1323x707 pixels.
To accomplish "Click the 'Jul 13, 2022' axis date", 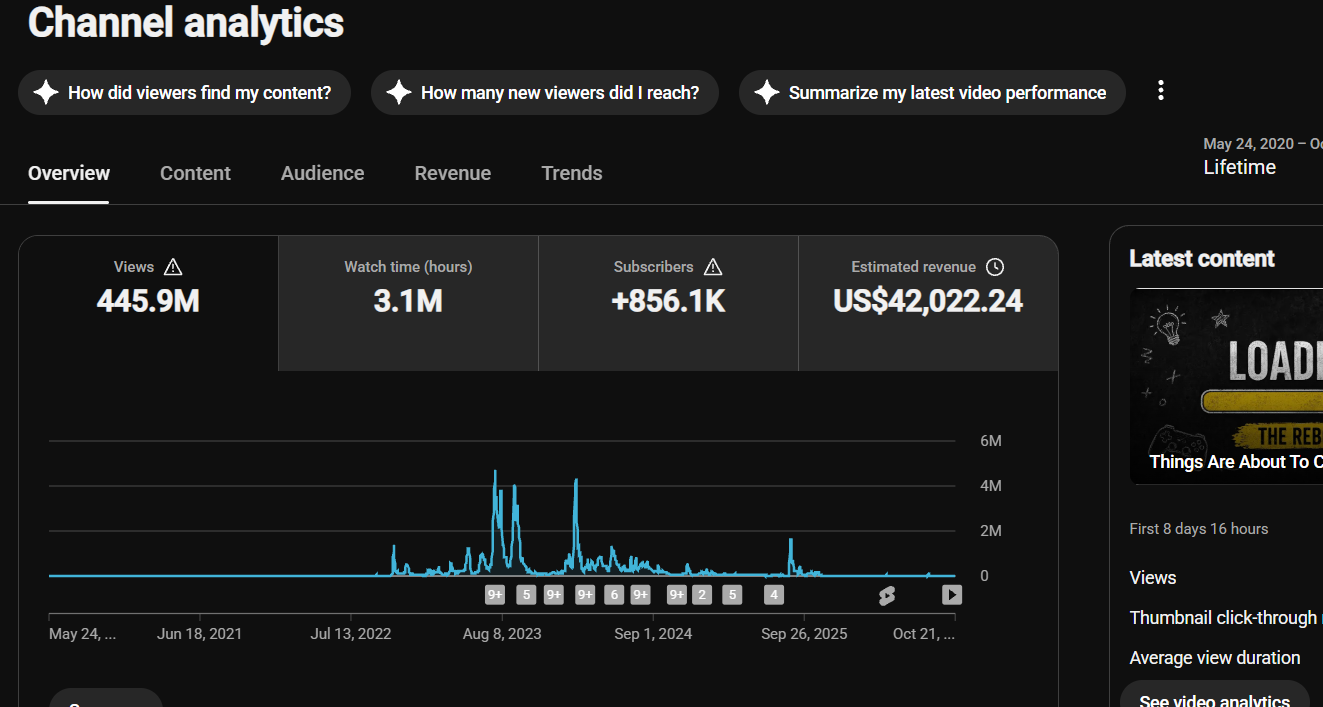I will (x=351, y=634).
